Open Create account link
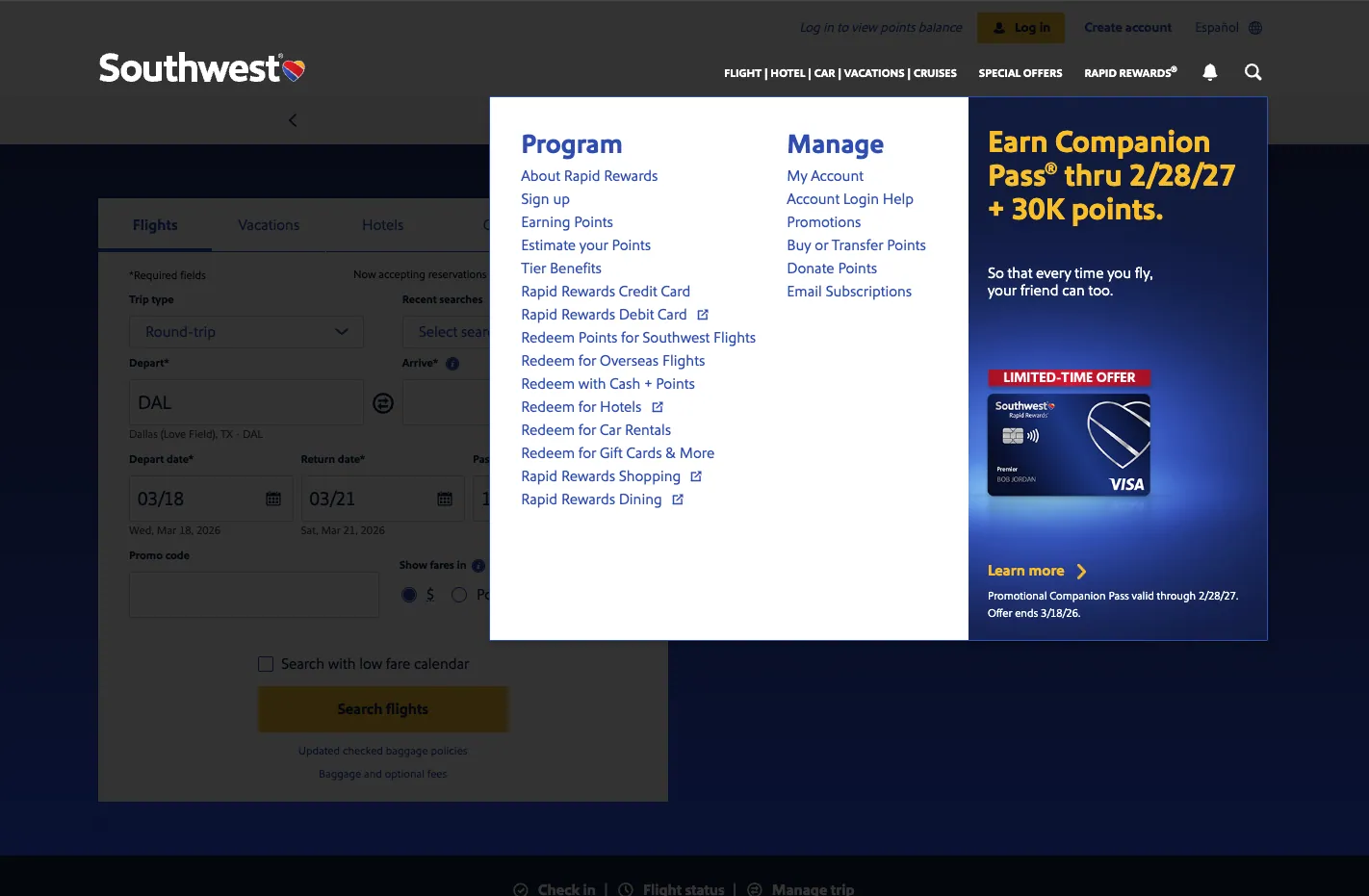The height and width of the screenshot is (896, 1369). 1128,28
